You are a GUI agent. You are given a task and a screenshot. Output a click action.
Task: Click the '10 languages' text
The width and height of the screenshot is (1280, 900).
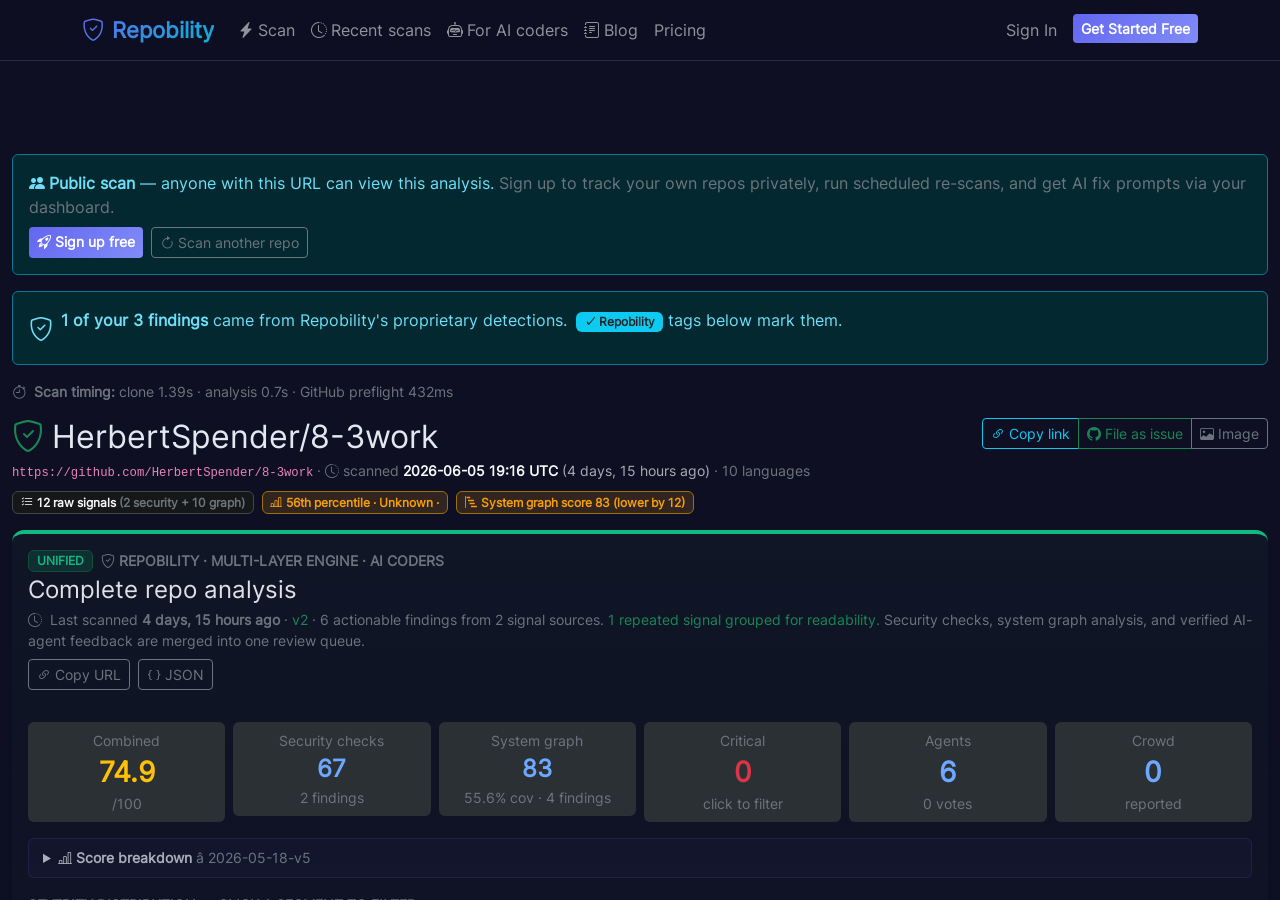click(766, 471)
